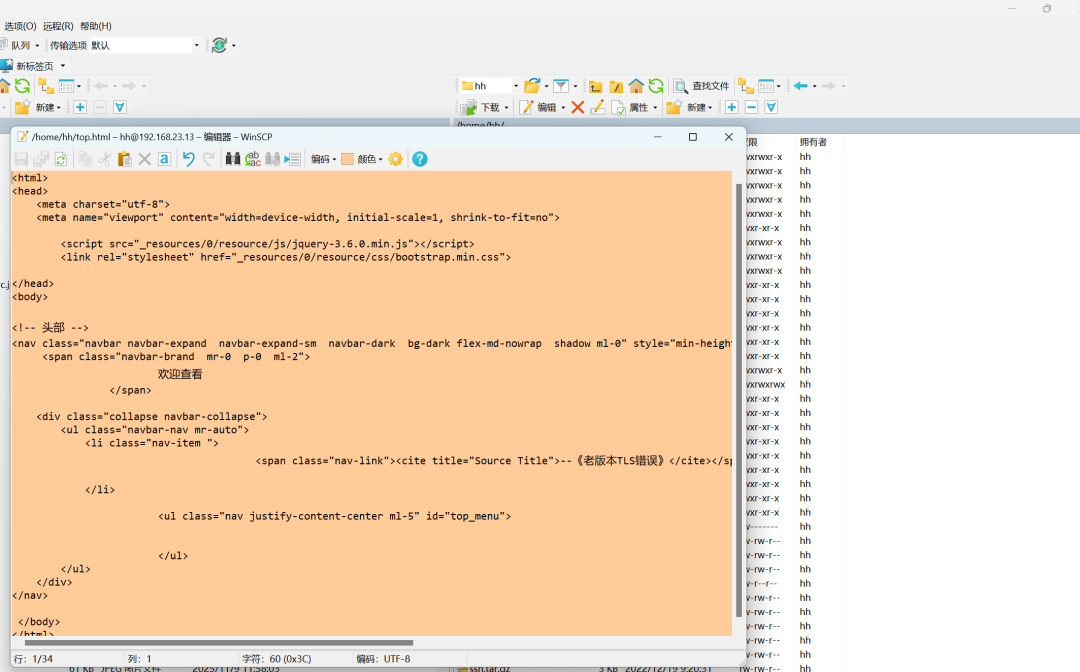
Task: Click the remote rename pencil icon
Action: [597, 107]
